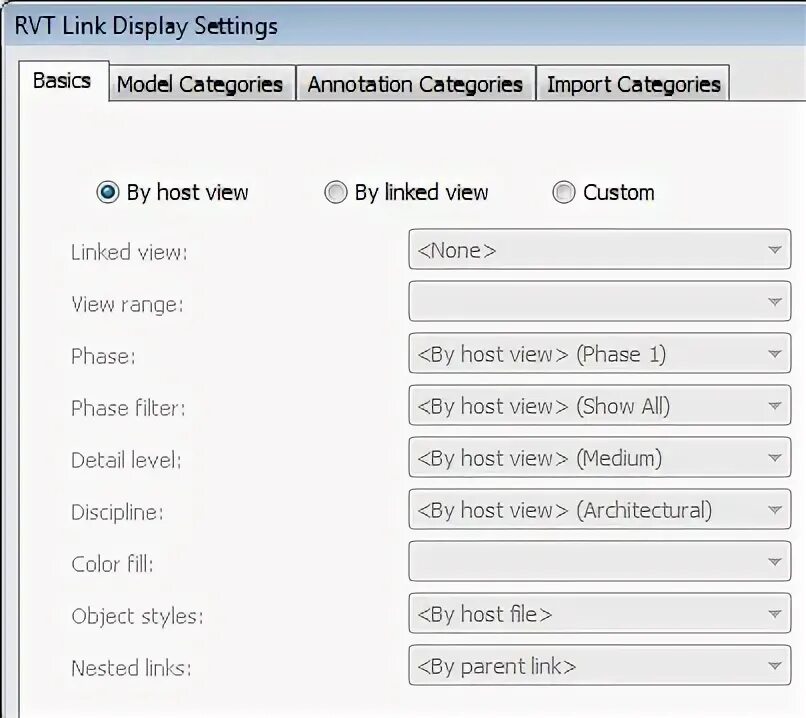This screenshot has height=718, width=806.
Task: Open the Annotation Categories tab
Action: [x=415, y=84]
